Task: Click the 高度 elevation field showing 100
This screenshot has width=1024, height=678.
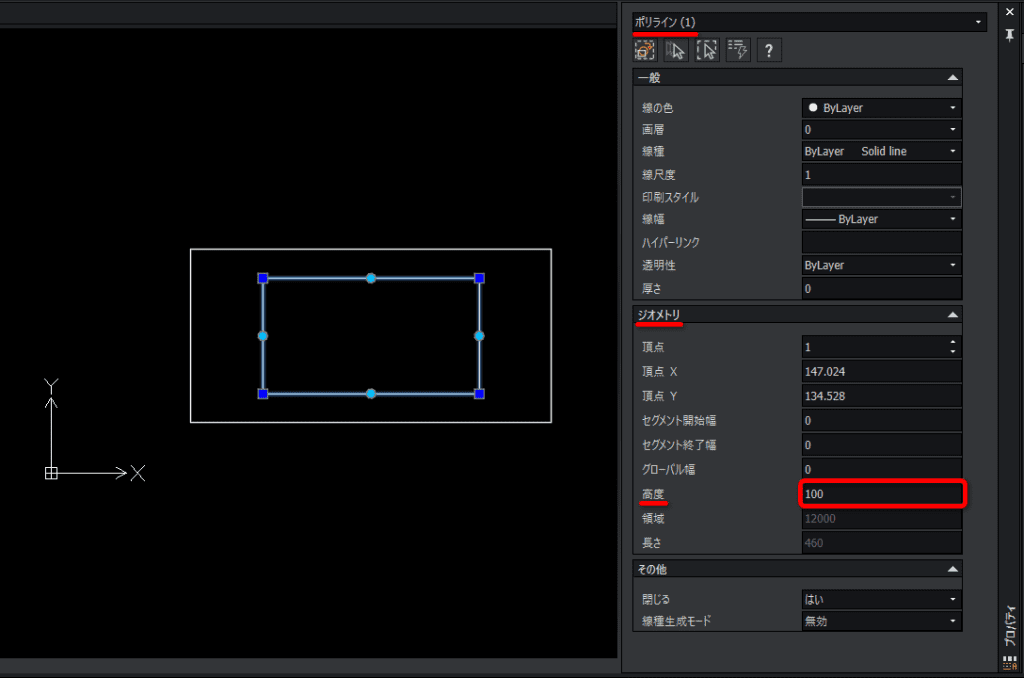Action: pyautogui.click(x=882, y=494)
